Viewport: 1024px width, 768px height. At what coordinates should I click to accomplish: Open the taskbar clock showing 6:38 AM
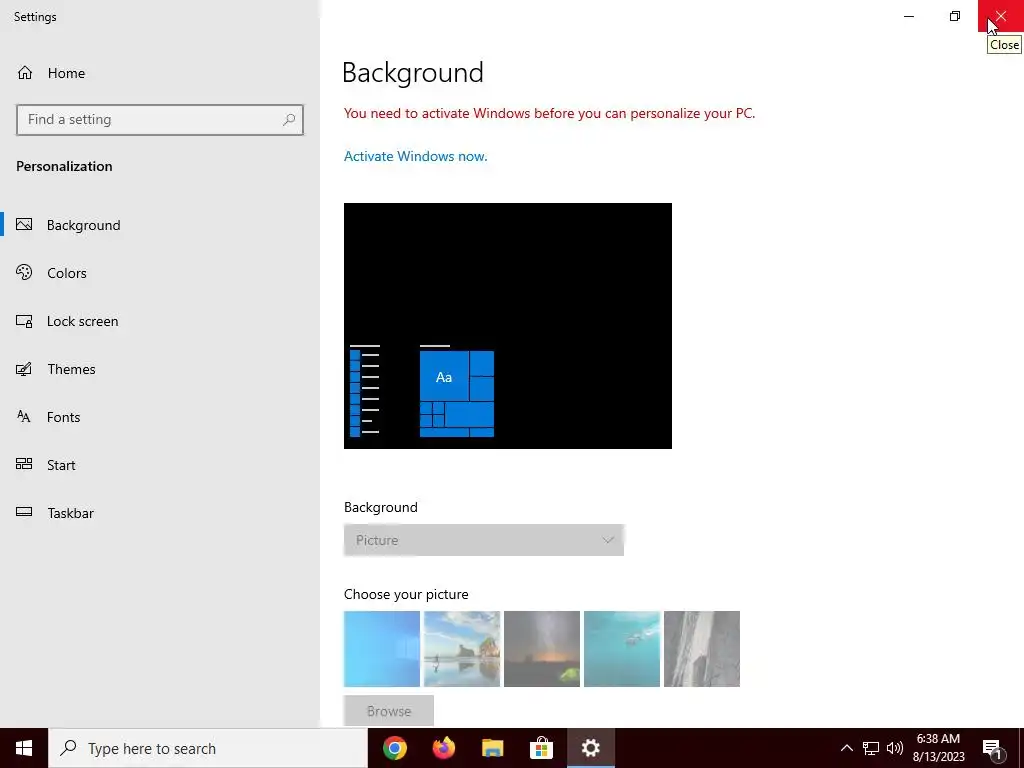[x=938, y=748]
